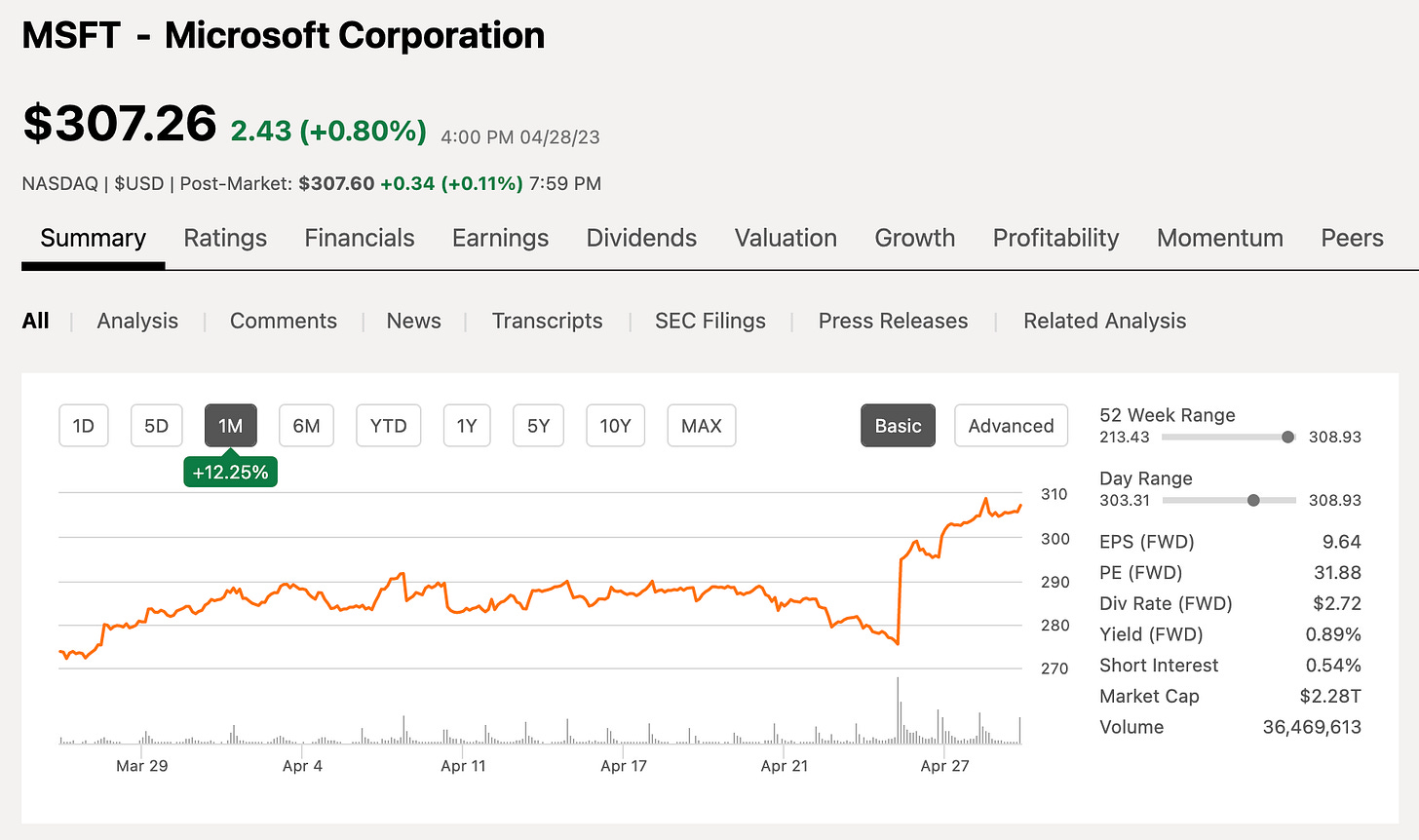Screen dimensions: 1419x840
Task: Click the Apr 27 date label on chart
Action: point(944,766)
